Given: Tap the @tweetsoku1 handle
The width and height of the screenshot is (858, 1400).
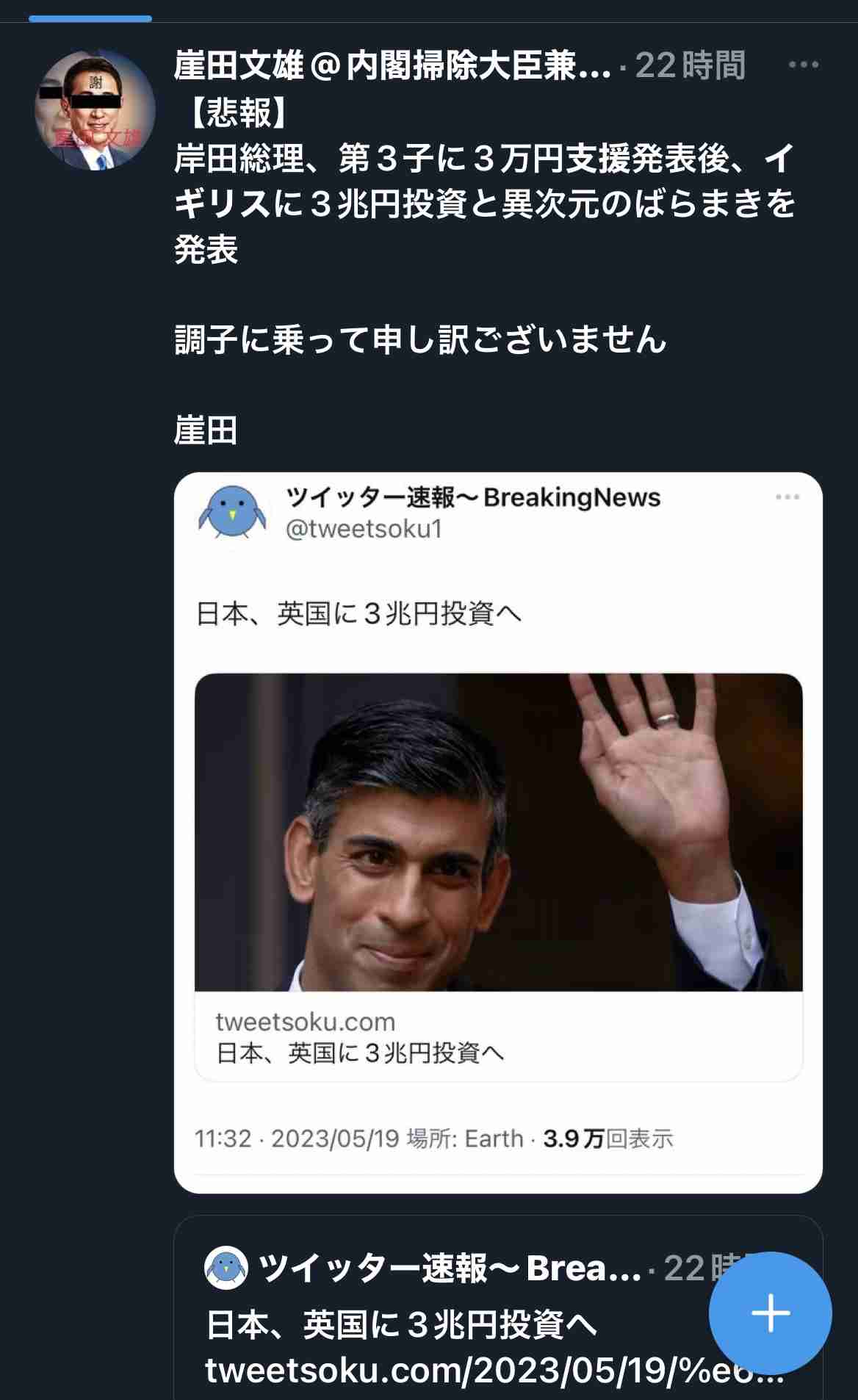Looking at the screenshot, I should 364,529.
